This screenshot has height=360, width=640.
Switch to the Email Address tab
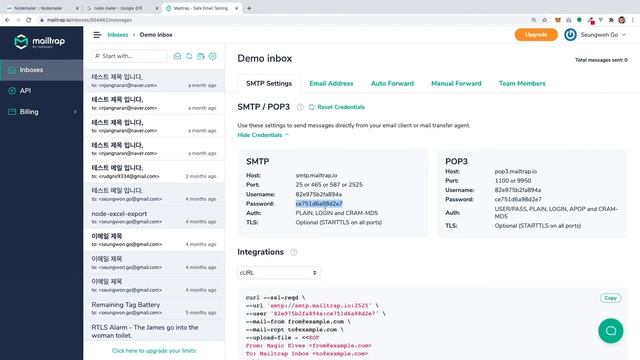(331, 83)
